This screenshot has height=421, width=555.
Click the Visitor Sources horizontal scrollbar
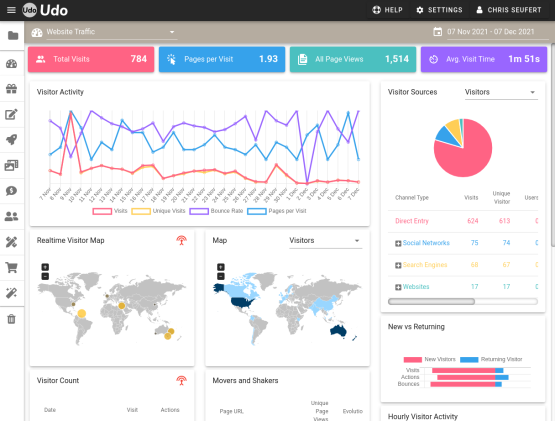[x=431, y=301]
